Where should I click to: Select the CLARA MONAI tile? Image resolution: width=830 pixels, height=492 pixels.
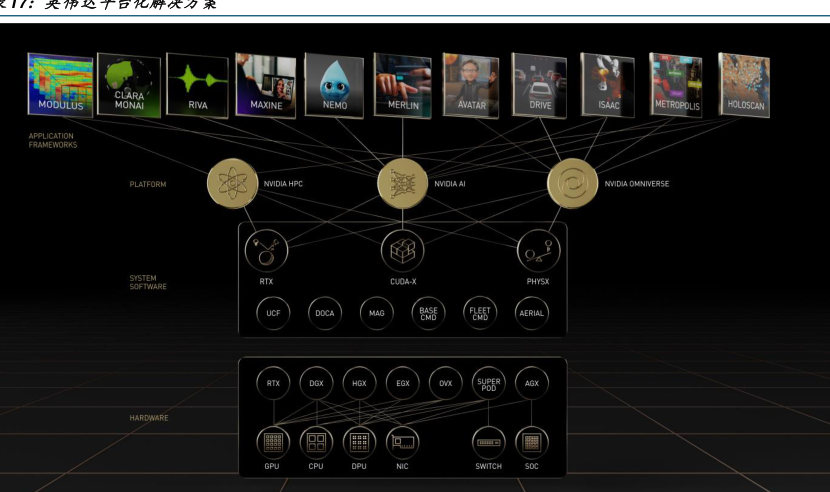point(128,85)
